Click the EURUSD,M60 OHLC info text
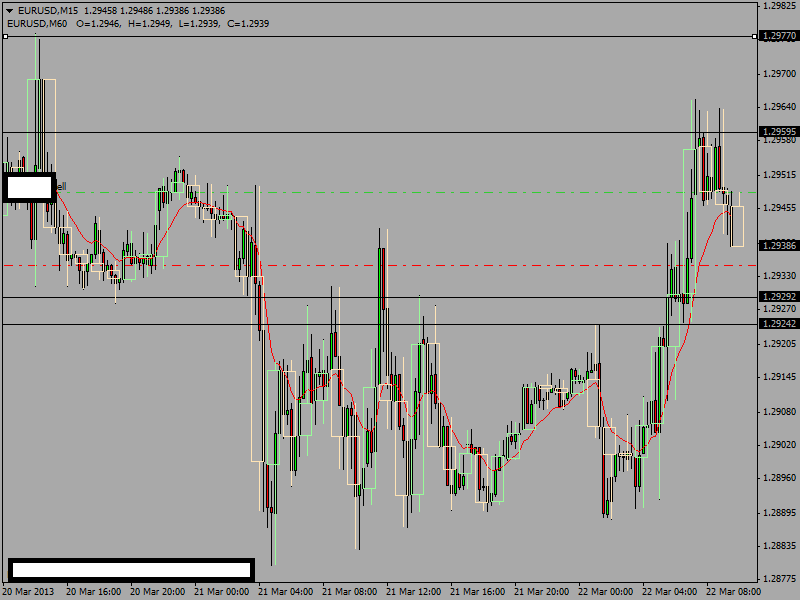 [x=138, y=23]
